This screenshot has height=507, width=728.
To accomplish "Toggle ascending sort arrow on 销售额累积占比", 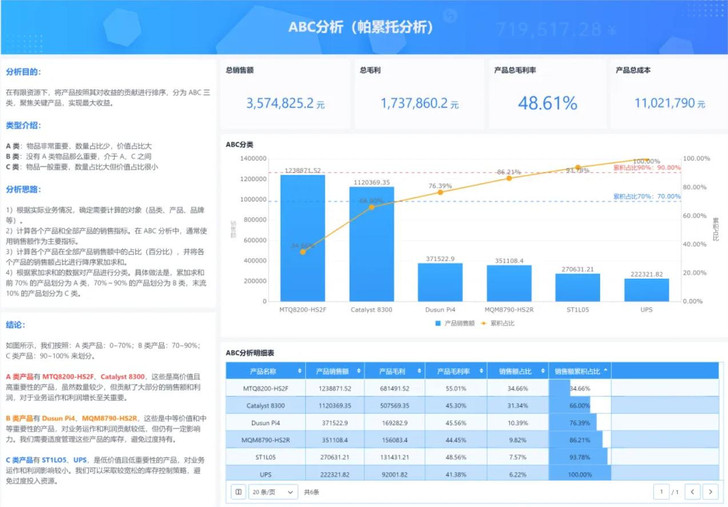I will coord(605,370).
